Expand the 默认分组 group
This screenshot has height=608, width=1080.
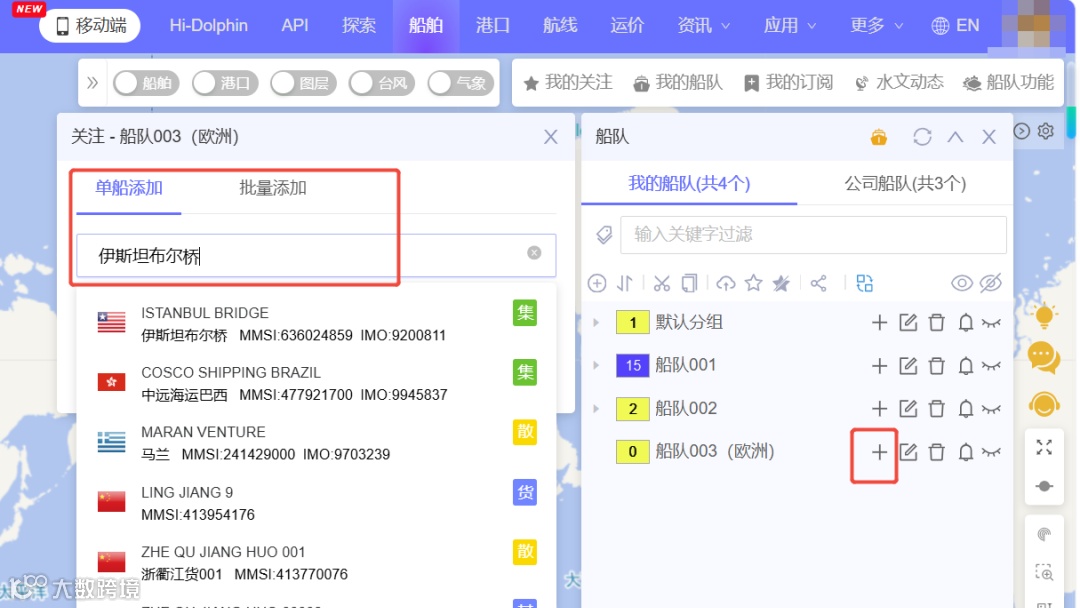coord(596,322)
